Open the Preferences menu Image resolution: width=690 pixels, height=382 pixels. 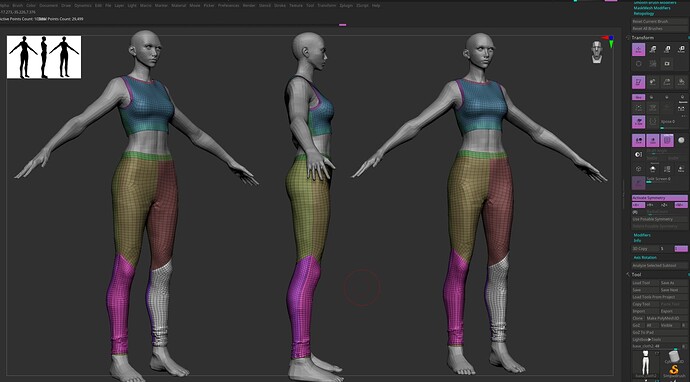pos(229,5)
